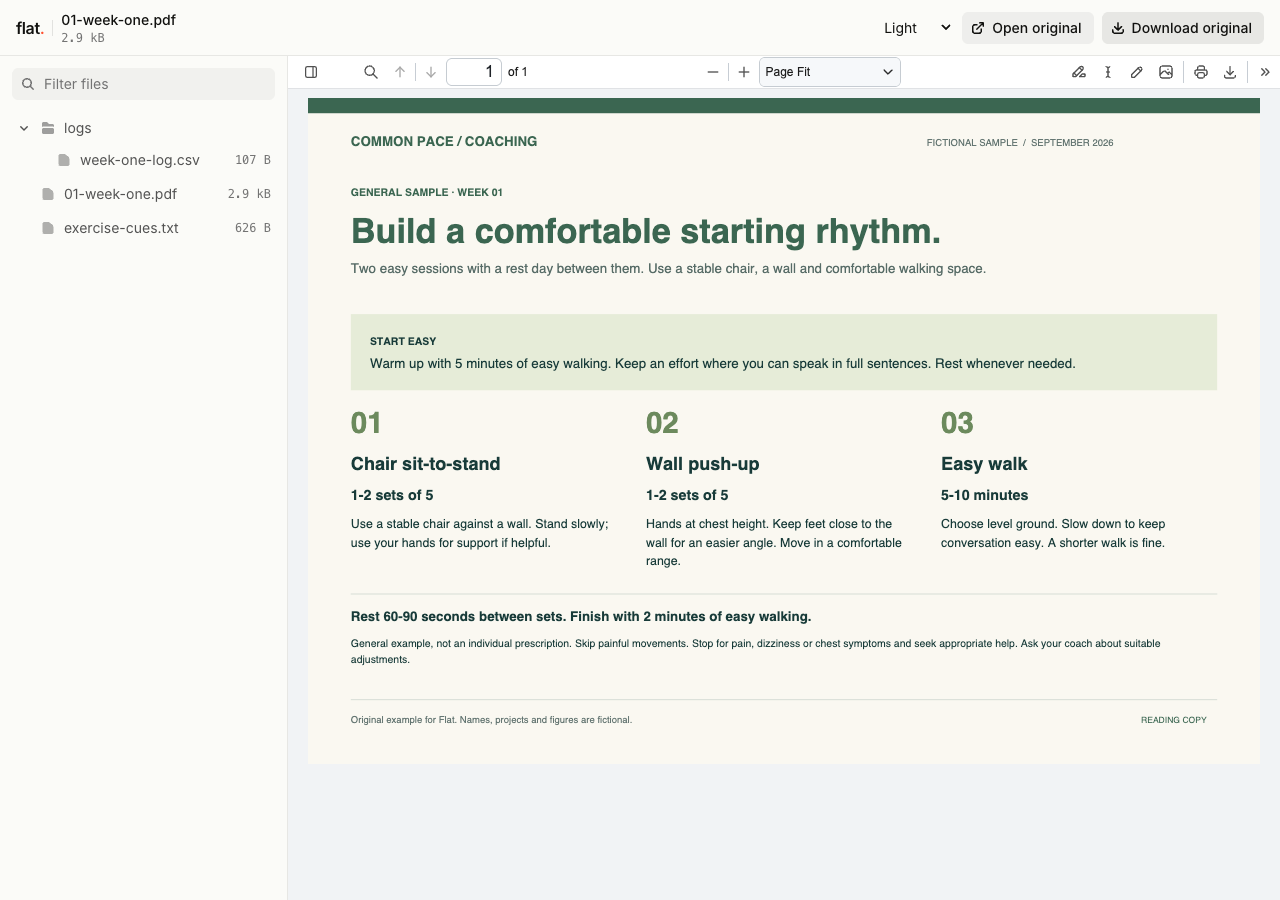This screenshot has width=1280, height=900.
Task: Select 01-week-one.pdf in the file tree
Action: [x=144, y=194]
